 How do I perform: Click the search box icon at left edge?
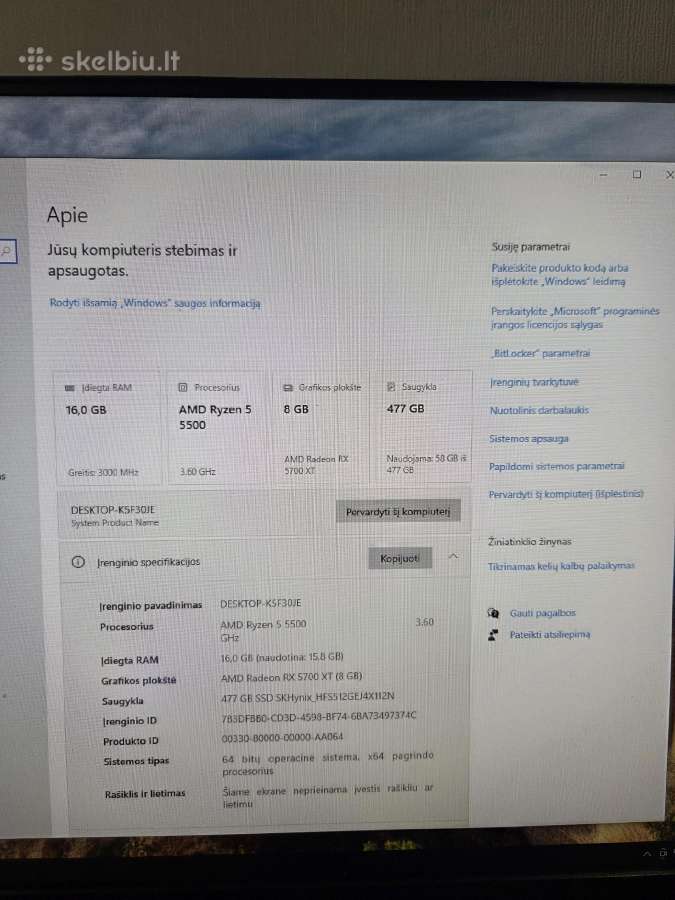click(x=7, y=251)
